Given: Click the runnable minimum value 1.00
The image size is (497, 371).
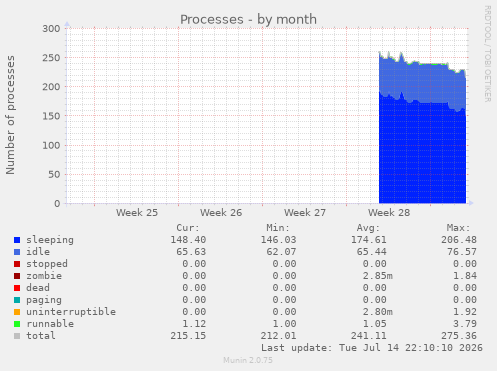Looking at the screenshot, I should [284, 324].
